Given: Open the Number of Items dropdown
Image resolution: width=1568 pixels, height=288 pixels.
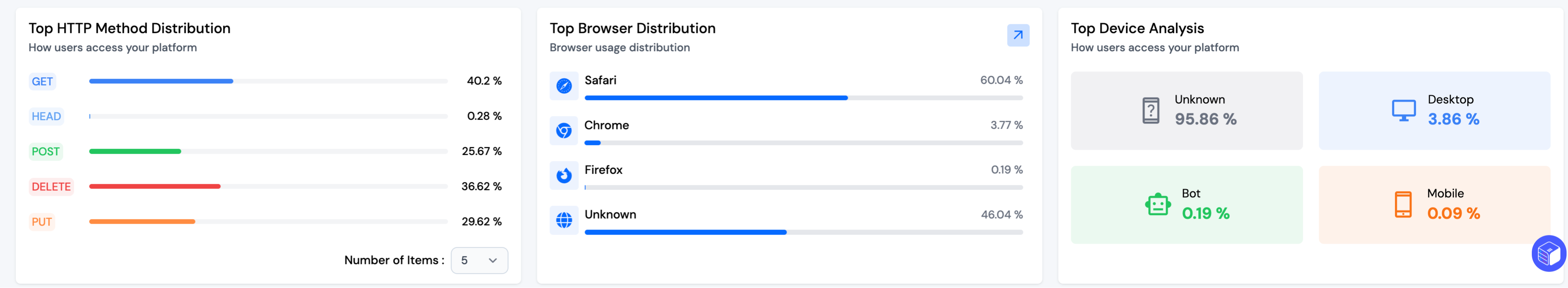Looking at the screenshot, I should coord(479,260).
